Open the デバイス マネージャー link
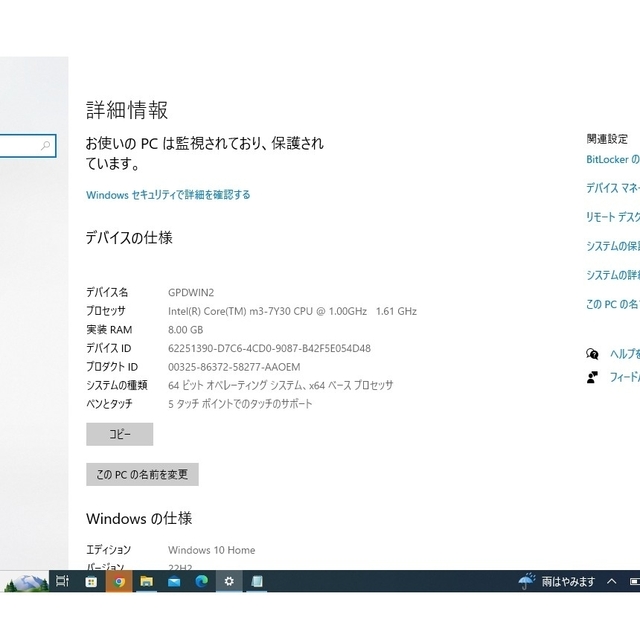Viewport: 640px width, 640px height. tap(613, 188)
